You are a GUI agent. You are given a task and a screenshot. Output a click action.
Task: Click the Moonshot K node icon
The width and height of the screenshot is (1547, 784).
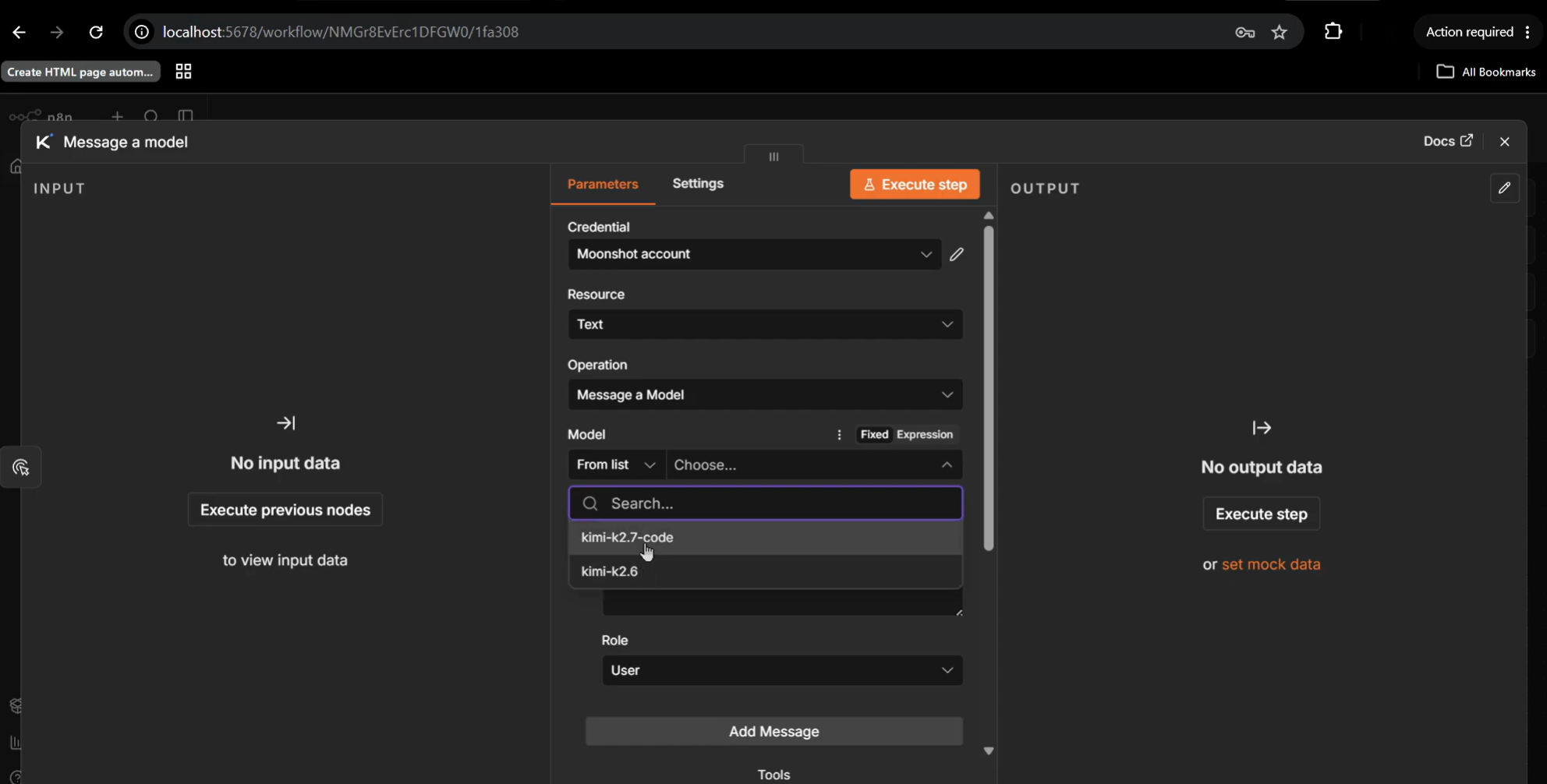tap(44, 141)
